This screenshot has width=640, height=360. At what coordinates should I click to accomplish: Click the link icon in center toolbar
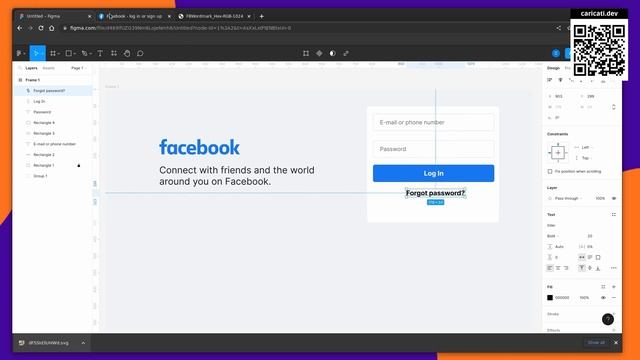click(346, 53)
